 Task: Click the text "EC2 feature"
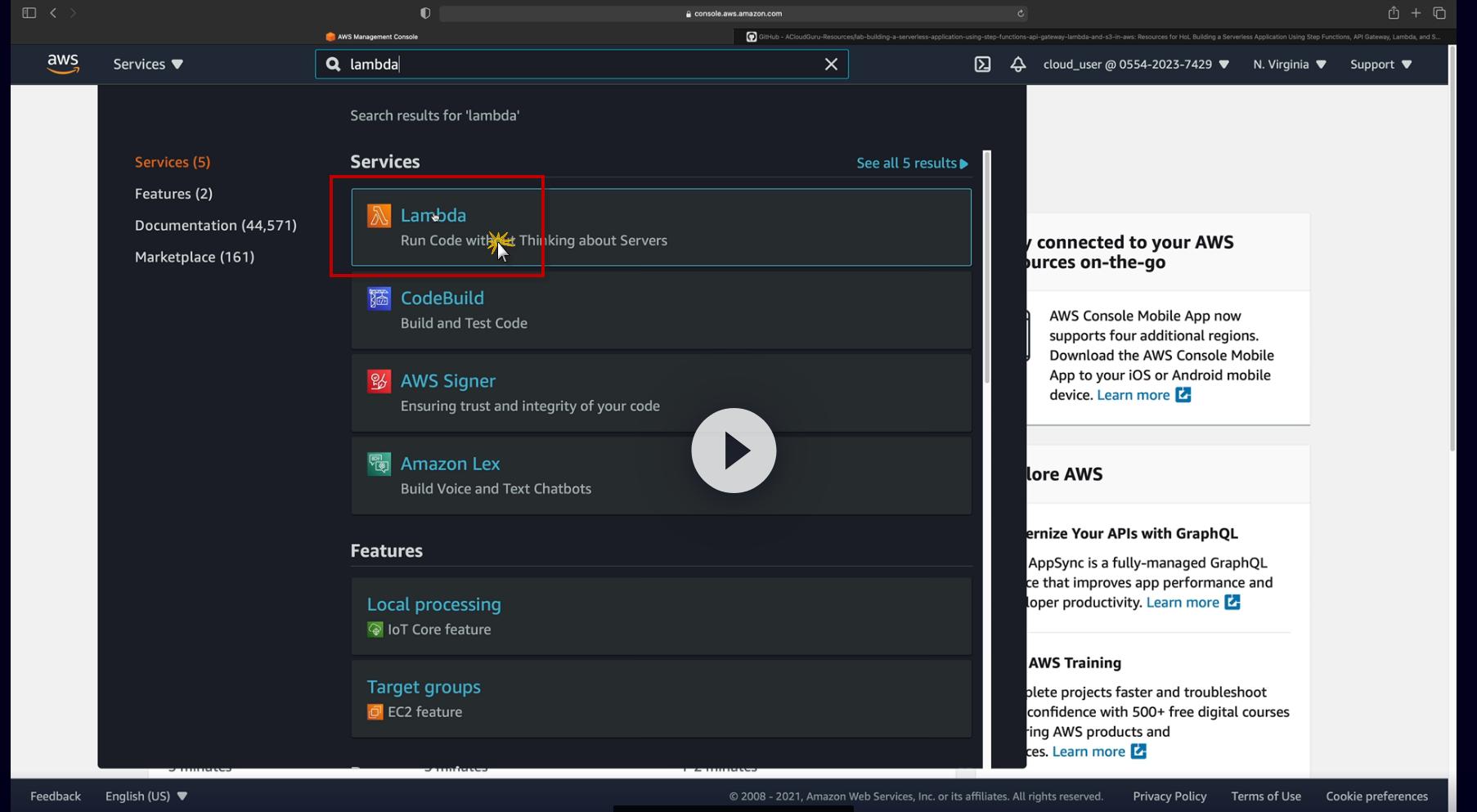point(424,712)
